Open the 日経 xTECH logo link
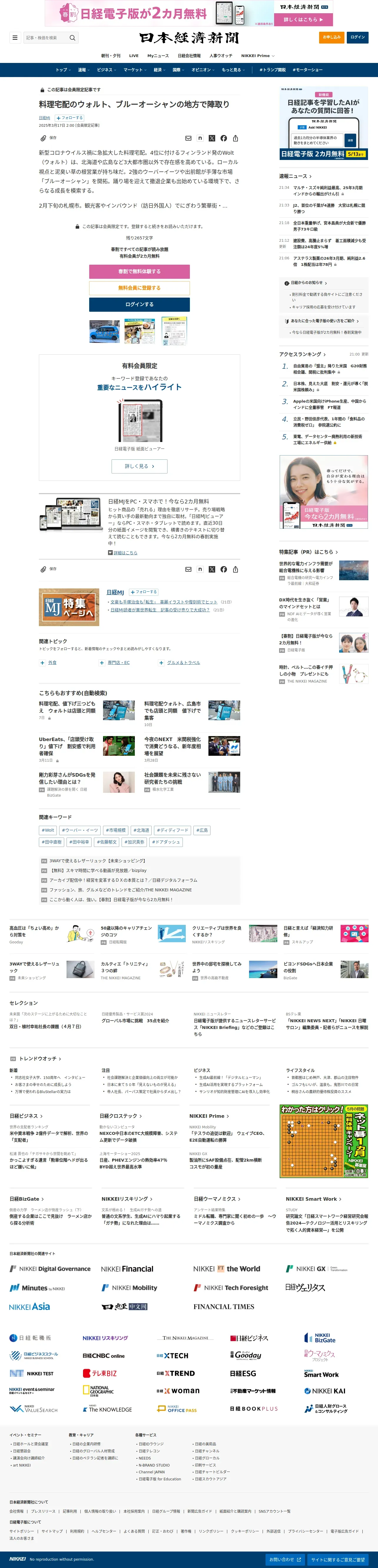The height and width of the screenshot is (1568, 378). click(173, 1356)
